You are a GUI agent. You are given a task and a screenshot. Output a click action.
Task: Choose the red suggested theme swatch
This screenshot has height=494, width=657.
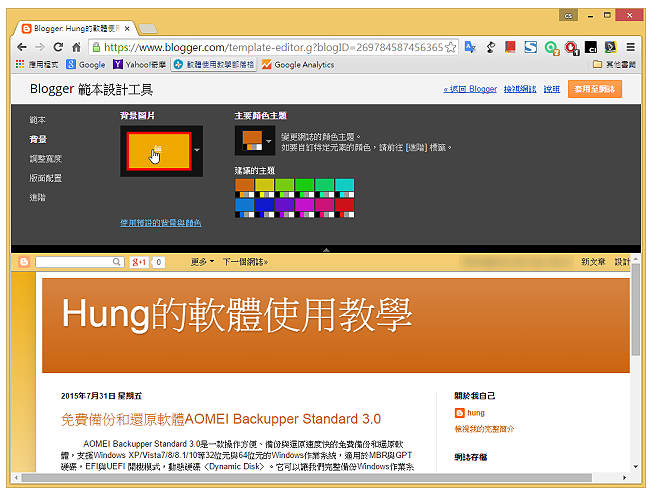pyautogui.click(x=345, y=208)
